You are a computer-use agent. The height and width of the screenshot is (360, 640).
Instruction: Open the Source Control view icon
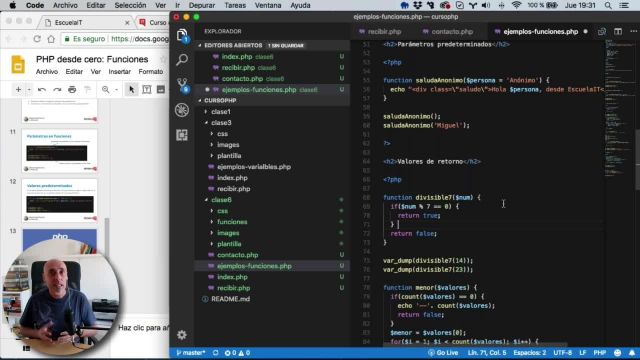point(182,85)
